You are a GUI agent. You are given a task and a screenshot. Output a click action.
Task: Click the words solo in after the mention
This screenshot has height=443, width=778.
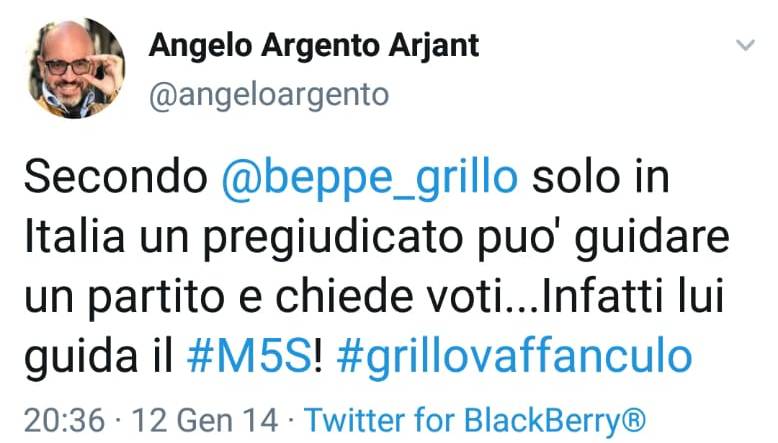tap(601, 177)
